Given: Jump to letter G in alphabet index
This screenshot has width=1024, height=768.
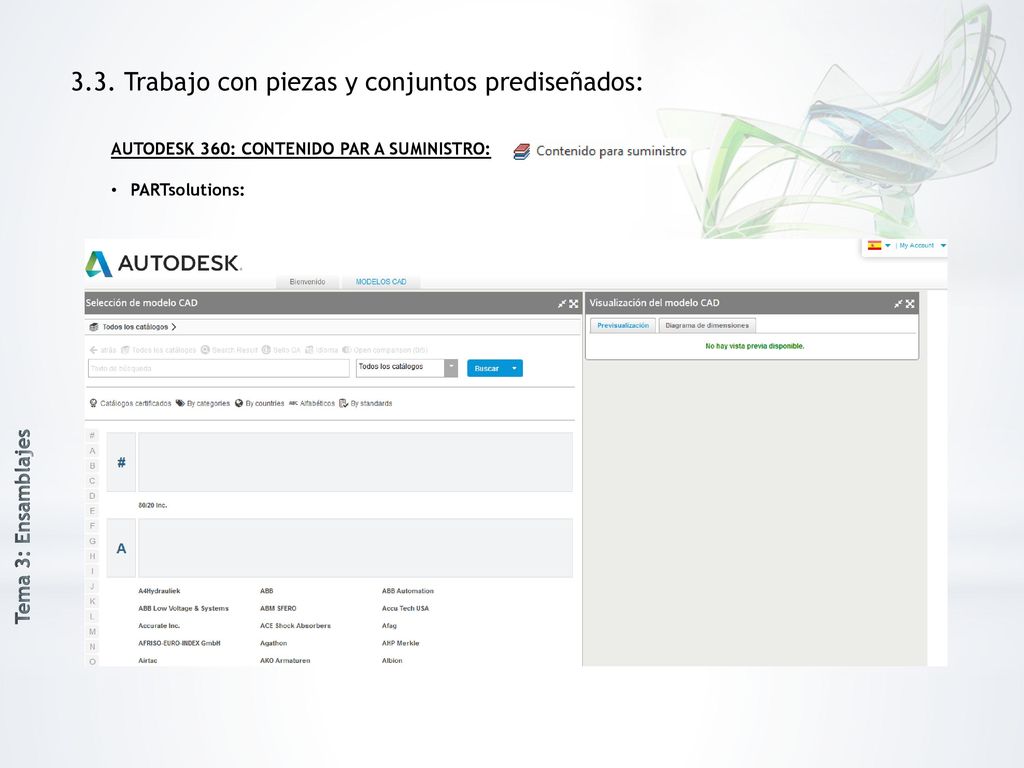Looking at the screenshot, I should tap(92, 541).
